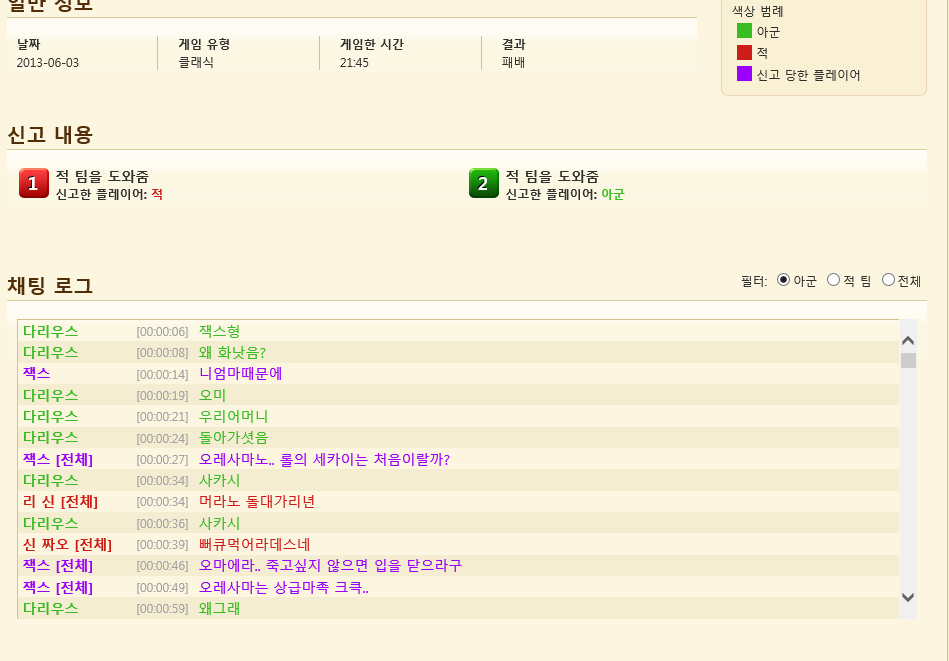The width and height of the screenshot is (949, 661).
Task: Click the chat log scroll up arrow
Action: tap(908, 341)
